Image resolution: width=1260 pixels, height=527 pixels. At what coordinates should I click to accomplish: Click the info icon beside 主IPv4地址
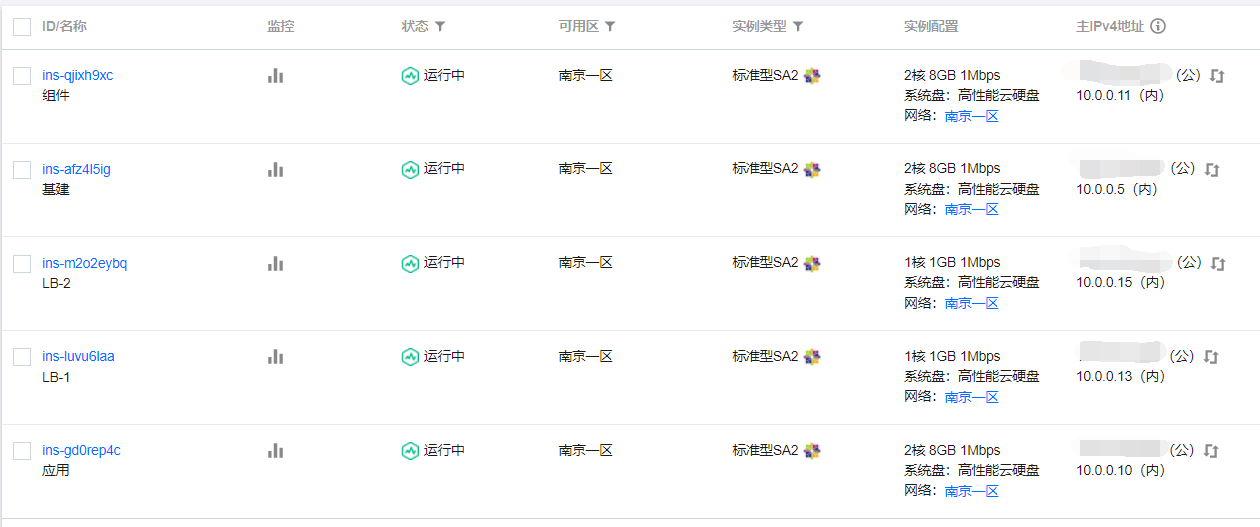(1158, 27)
